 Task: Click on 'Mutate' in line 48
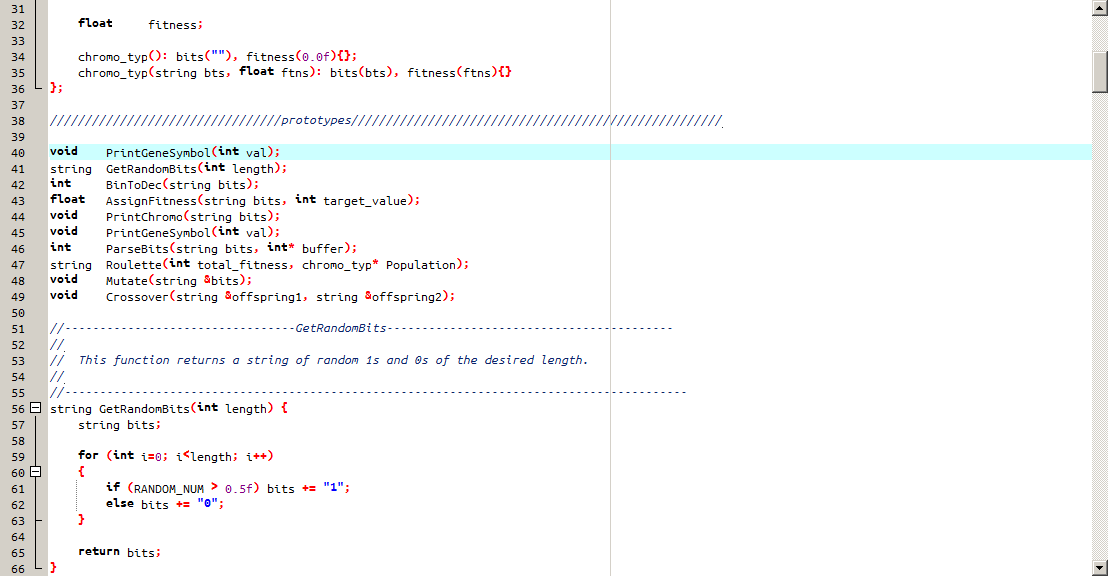[x=127, y=281]
